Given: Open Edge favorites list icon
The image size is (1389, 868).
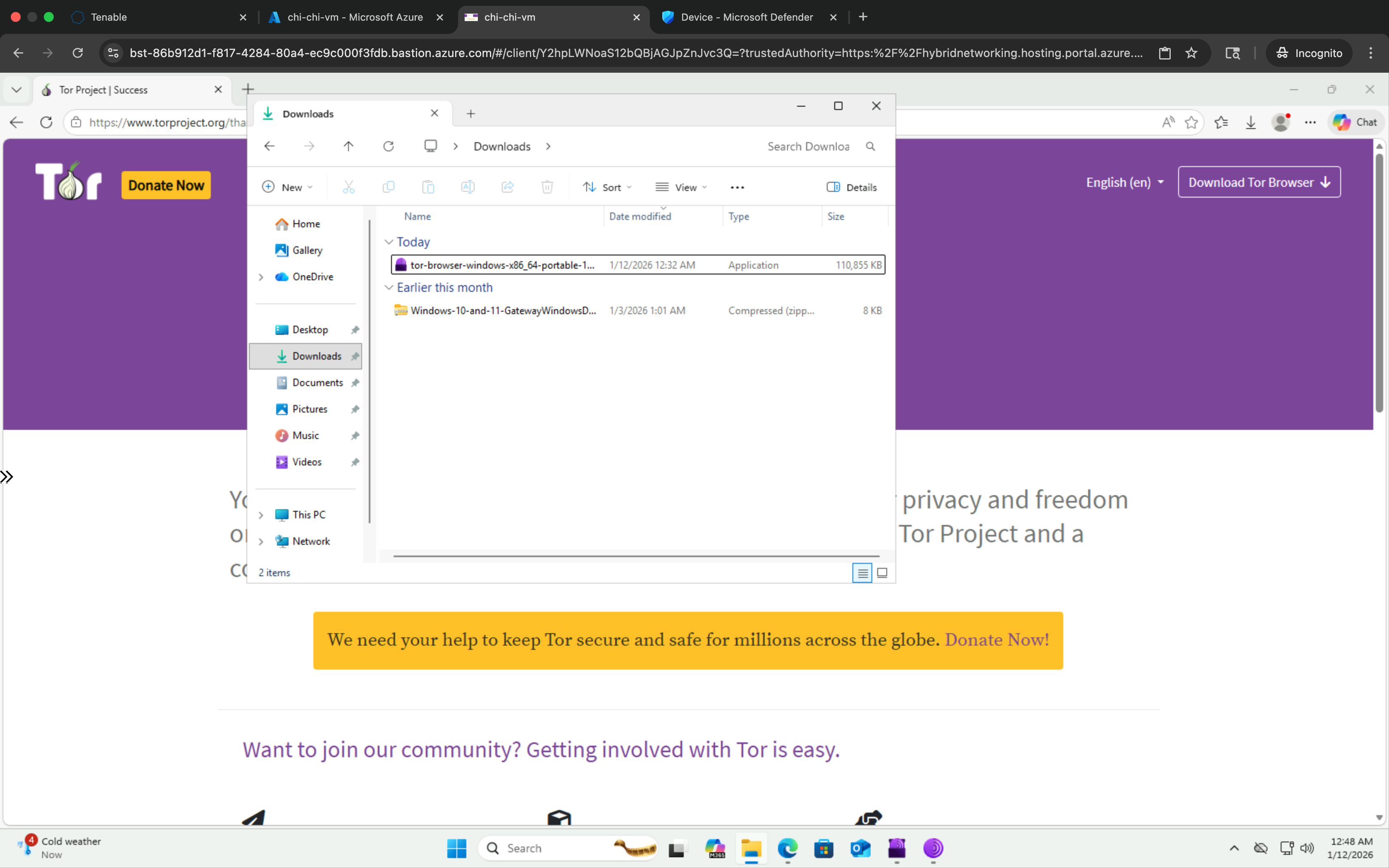Looking at the screenshot, I should [x=1222, y=122].
